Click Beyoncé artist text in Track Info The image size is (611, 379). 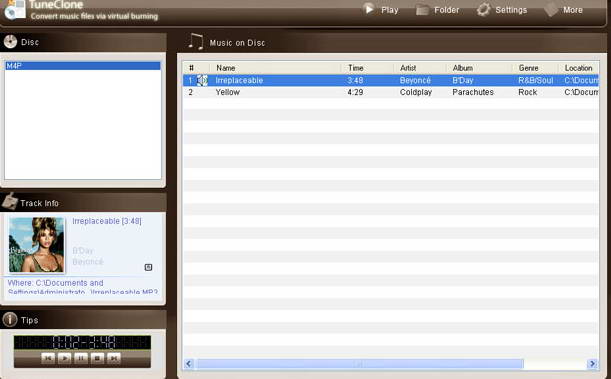click(88, 262)
